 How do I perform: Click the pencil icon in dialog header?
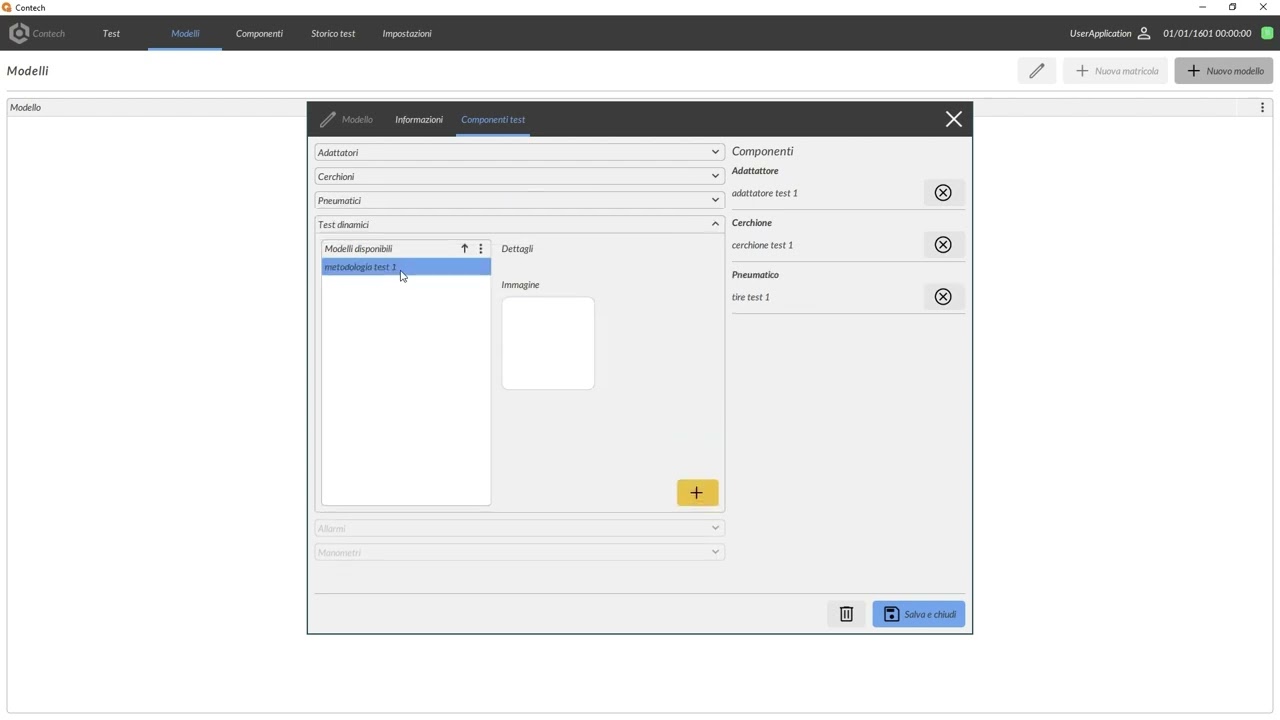coord(328,119)
